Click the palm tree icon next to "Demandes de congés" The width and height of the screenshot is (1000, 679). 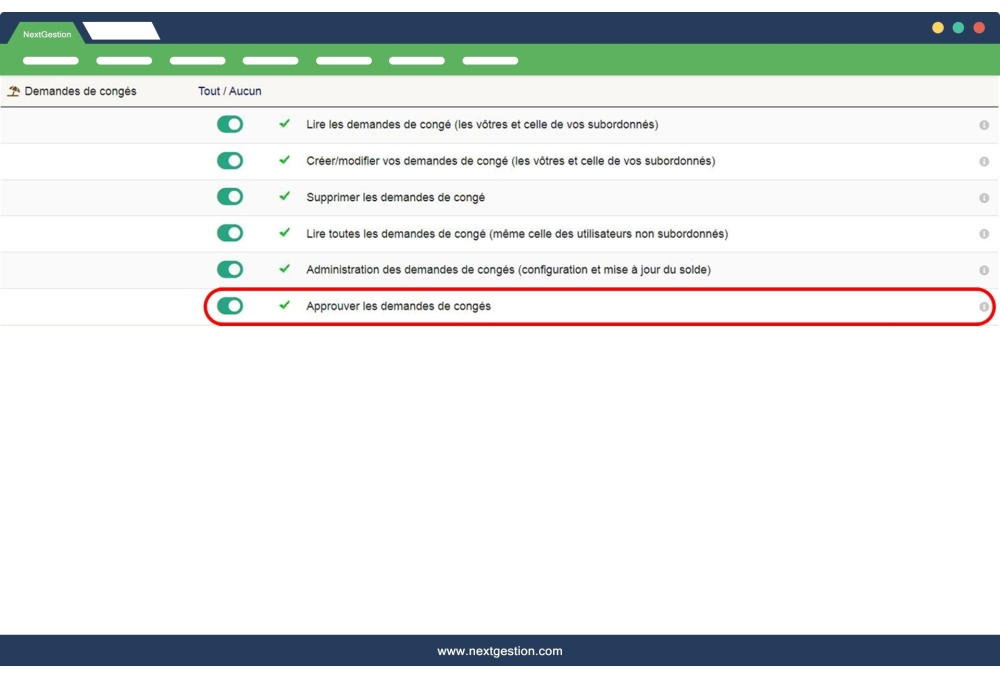pos(14,90)
